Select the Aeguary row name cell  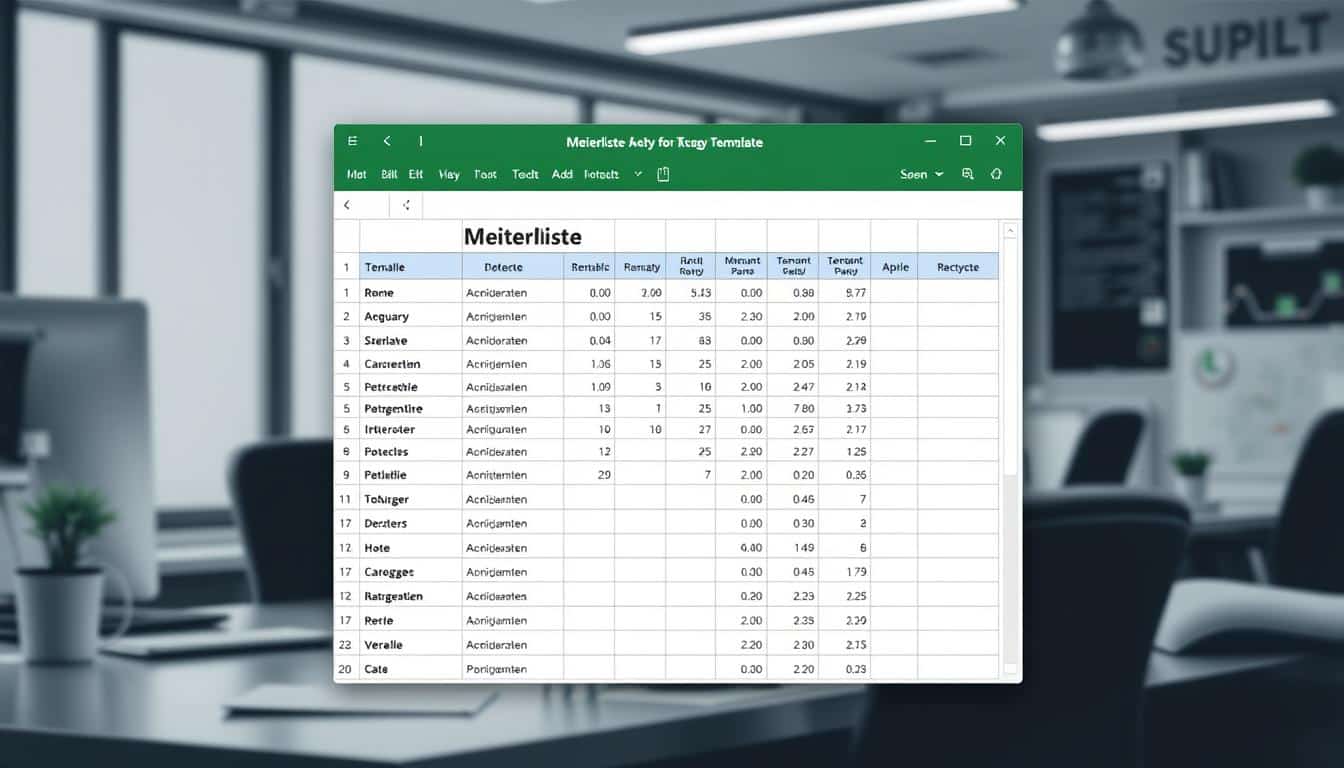[410, 316]
